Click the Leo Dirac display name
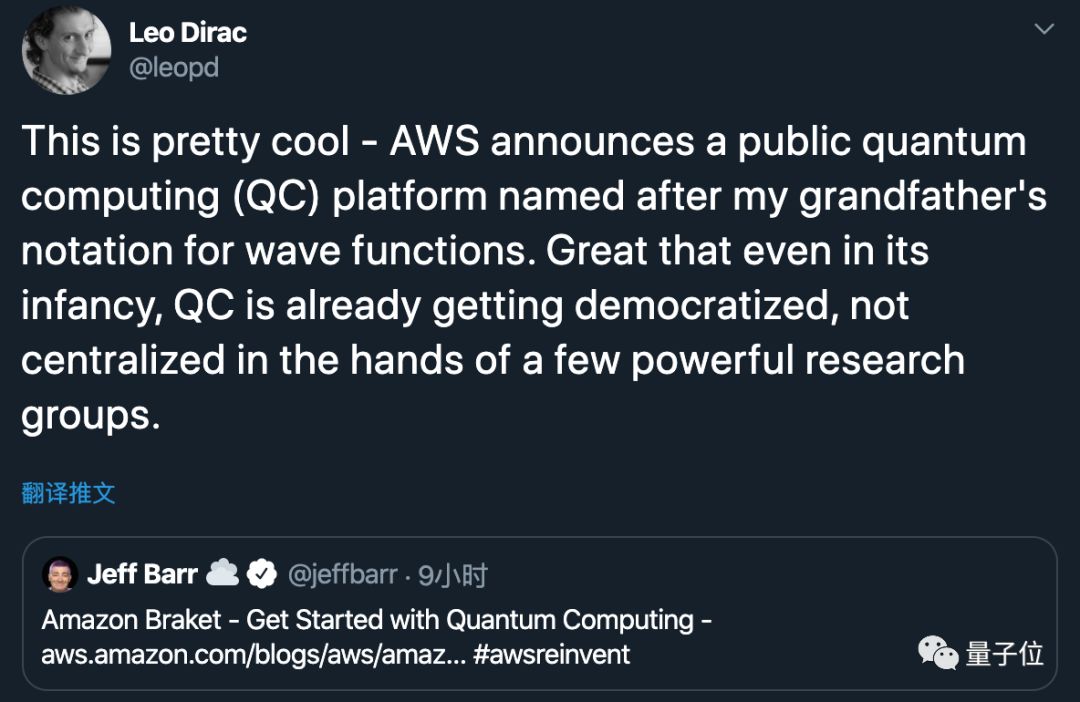This screenshot has height=702, width=1080. tap(188, 33)
